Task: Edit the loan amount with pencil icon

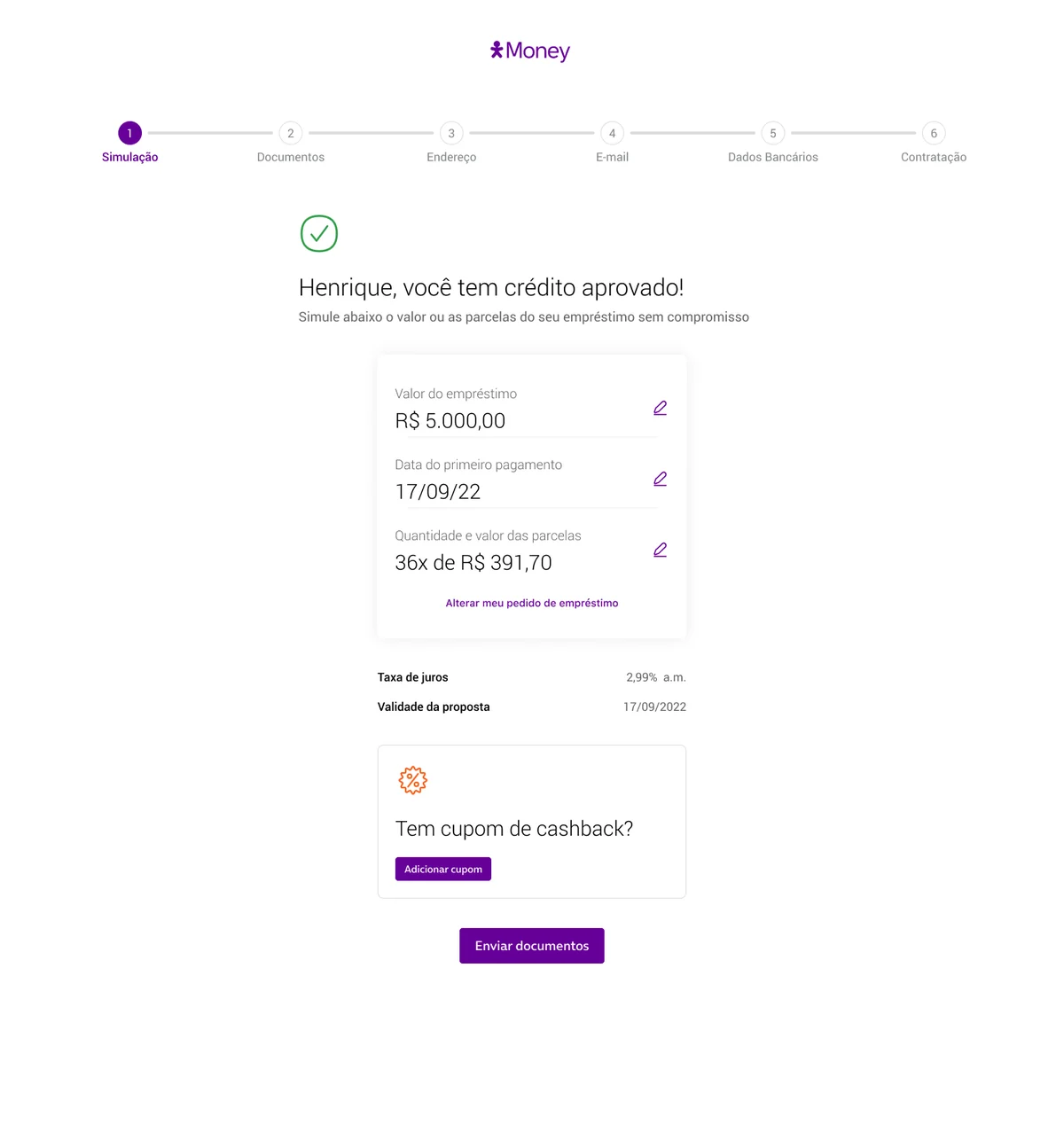Action: tap(660, 408)
